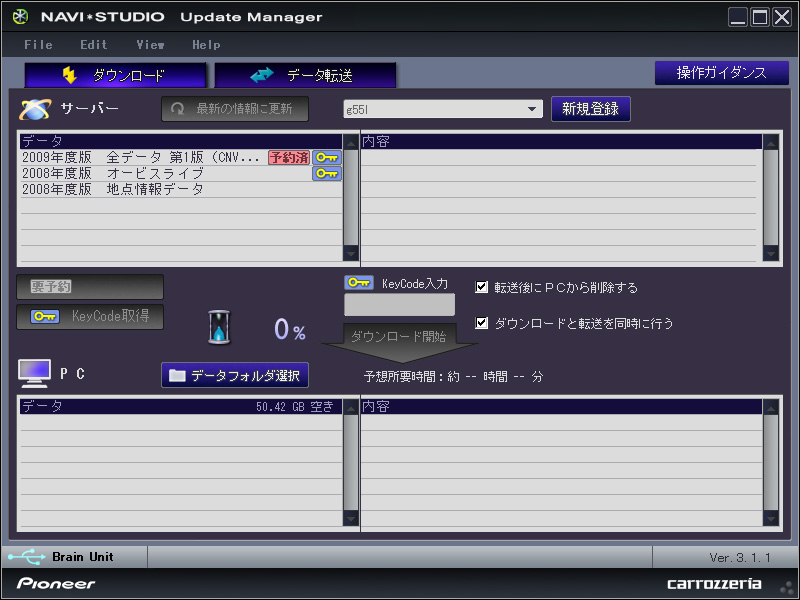Click the server globe icon
Image resolution: width=800 pixels, height=600 pixels.
(x=36, y=109)
